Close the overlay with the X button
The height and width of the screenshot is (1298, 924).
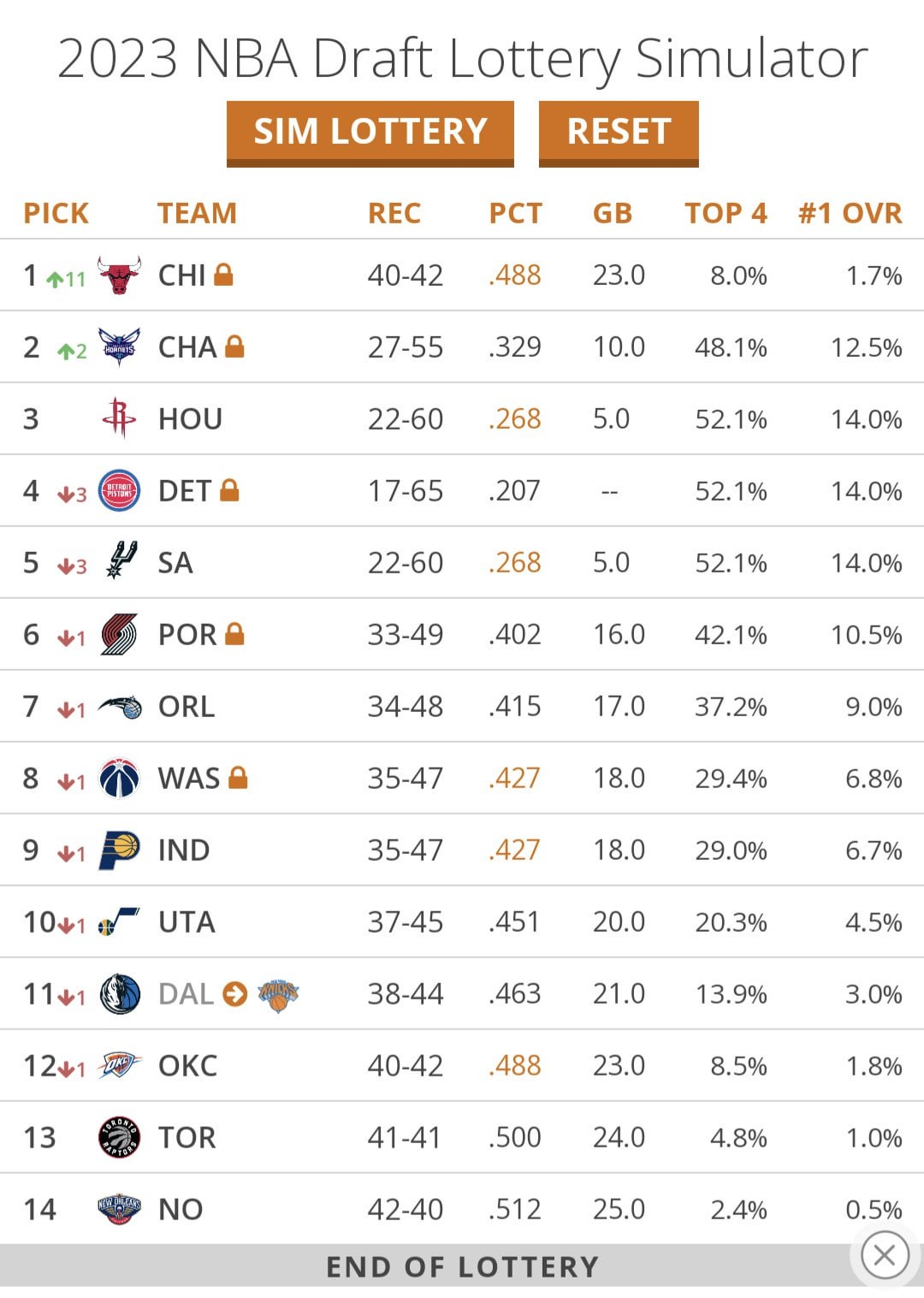(885, 1255)
